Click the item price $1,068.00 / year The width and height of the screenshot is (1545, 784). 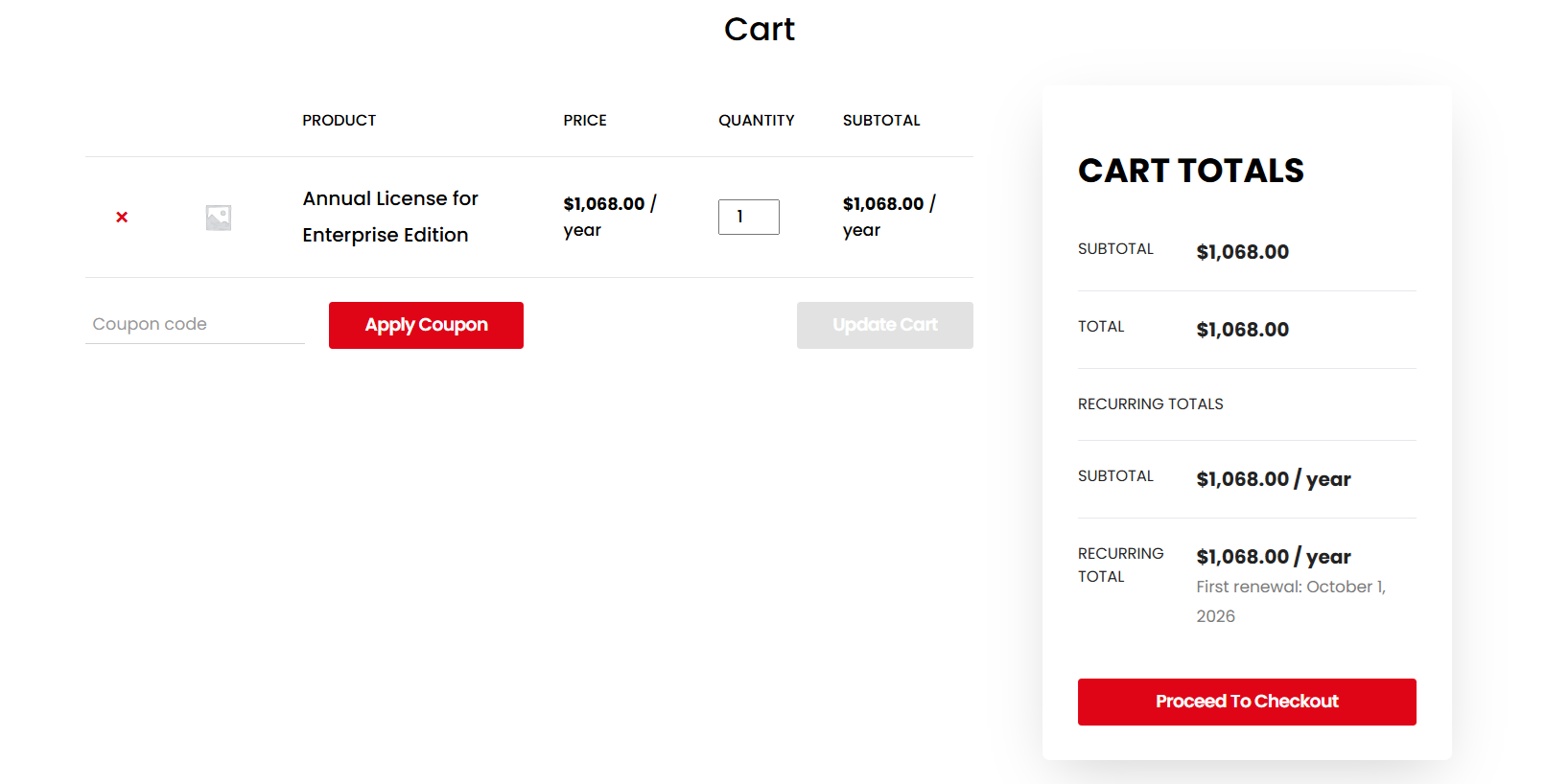click(608, 216)
